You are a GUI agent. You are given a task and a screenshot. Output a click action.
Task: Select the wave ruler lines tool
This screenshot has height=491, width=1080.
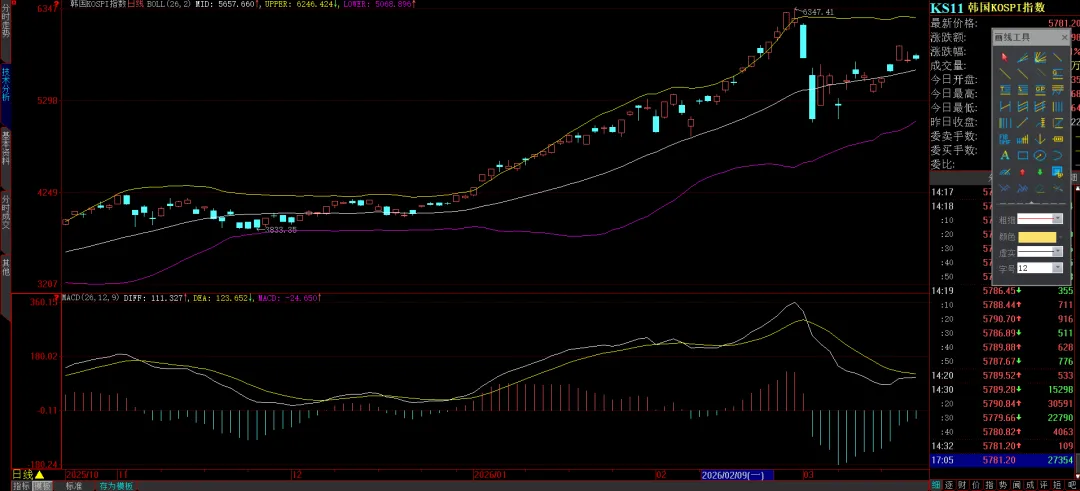point(1057,90)
